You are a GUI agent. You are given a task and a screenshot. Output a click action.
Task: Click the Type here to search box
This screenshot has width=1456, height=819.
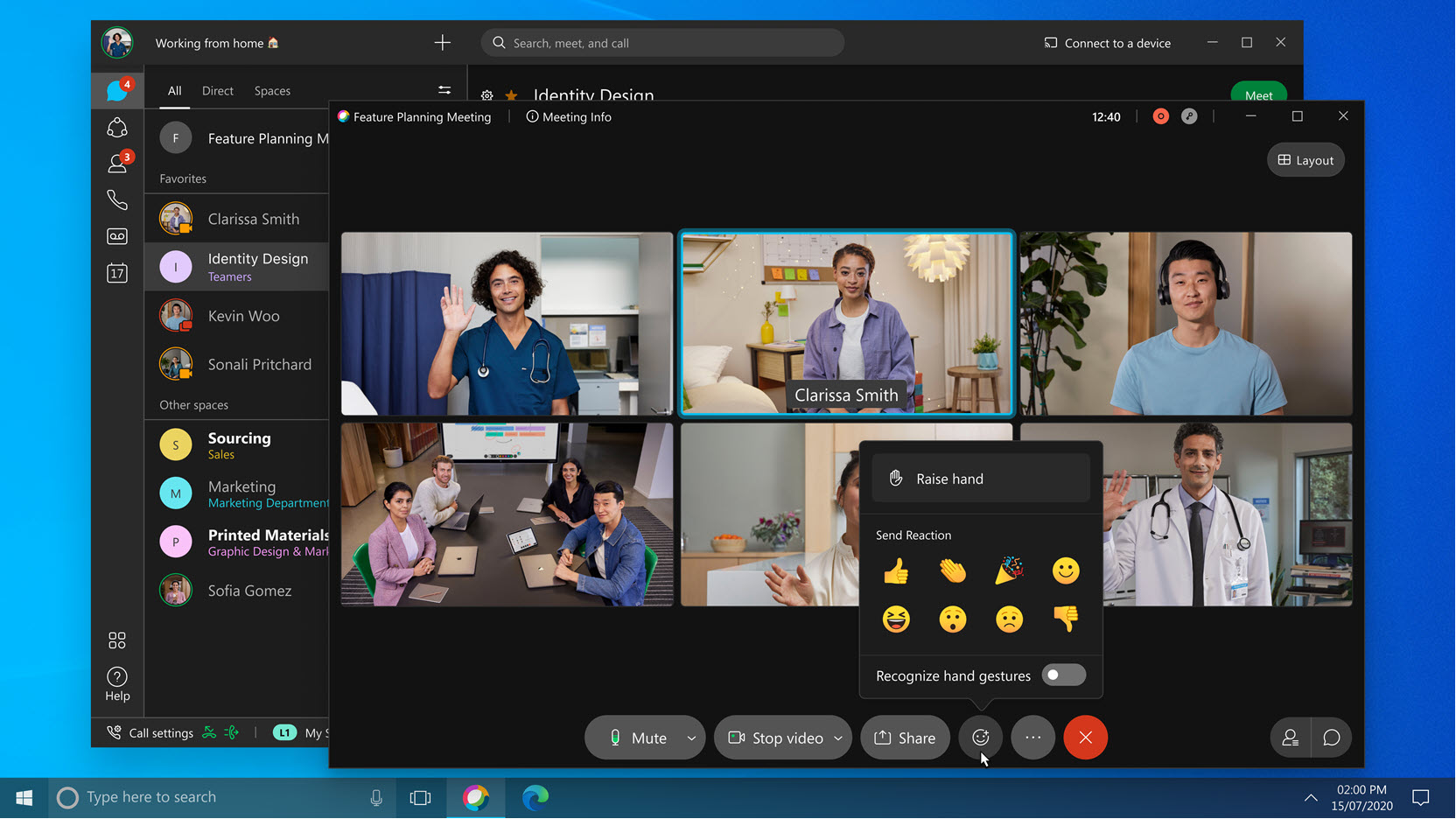coord(223,797)
